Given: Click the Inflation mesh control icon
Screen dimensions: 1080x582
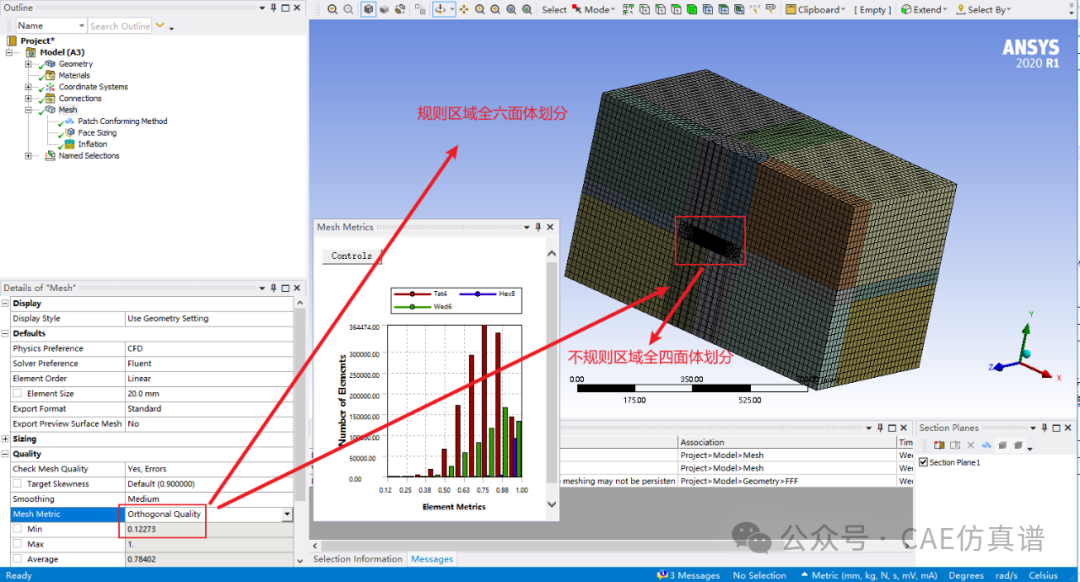Looking at the screenshot, I should pos(69,144).
